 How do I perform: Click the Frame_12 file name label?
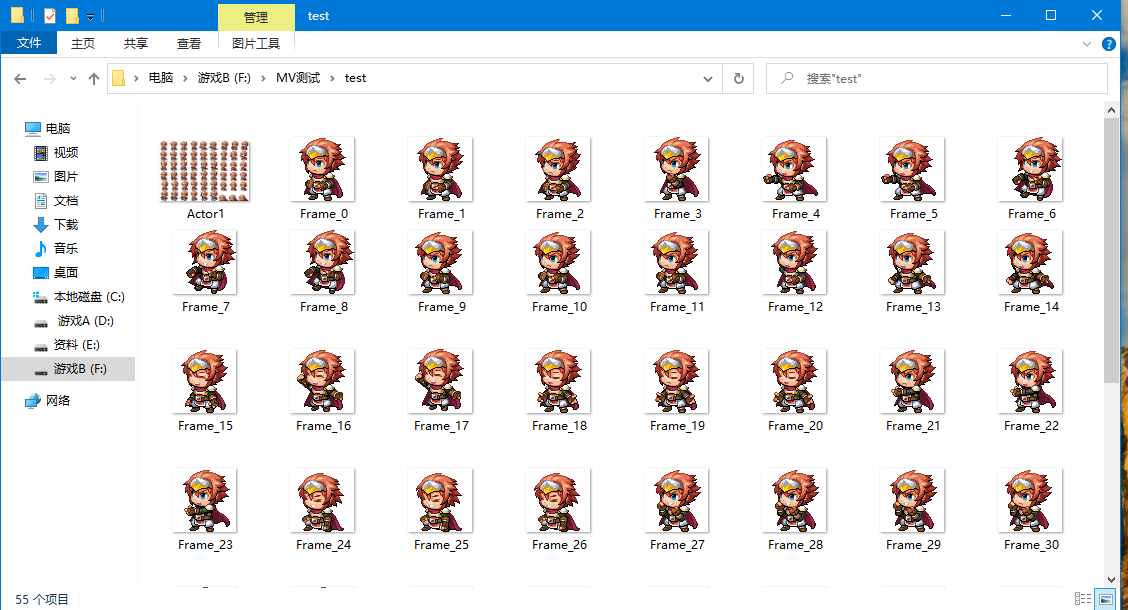click(795, 306)
